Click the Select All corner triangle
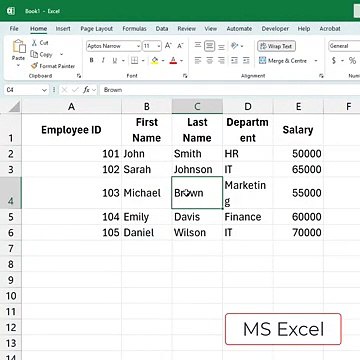Image resolution: width=360 pixels, height=360 pixels. click(14, 107)
